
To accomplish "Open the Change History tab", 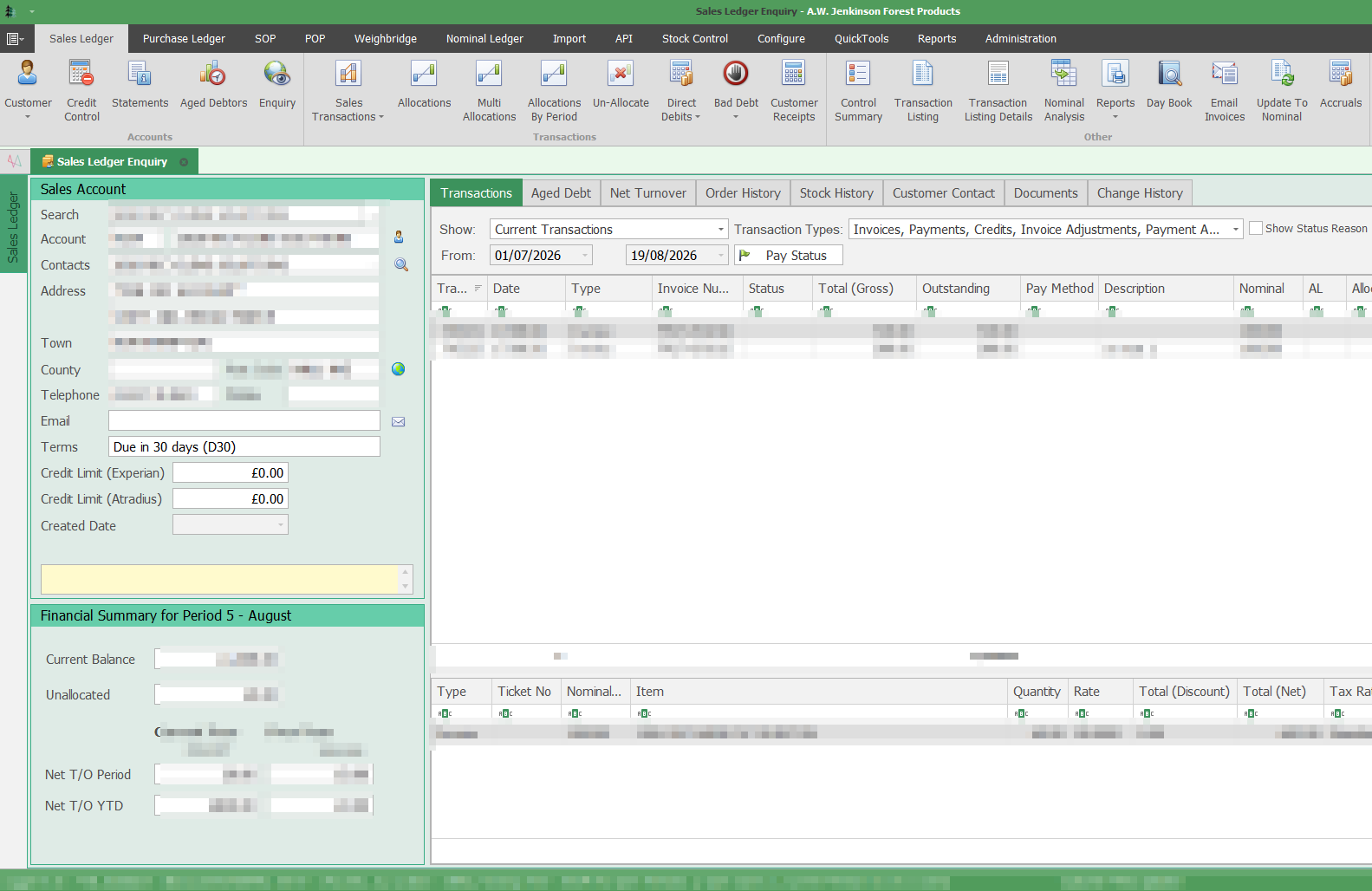I will coord(1140,193).
